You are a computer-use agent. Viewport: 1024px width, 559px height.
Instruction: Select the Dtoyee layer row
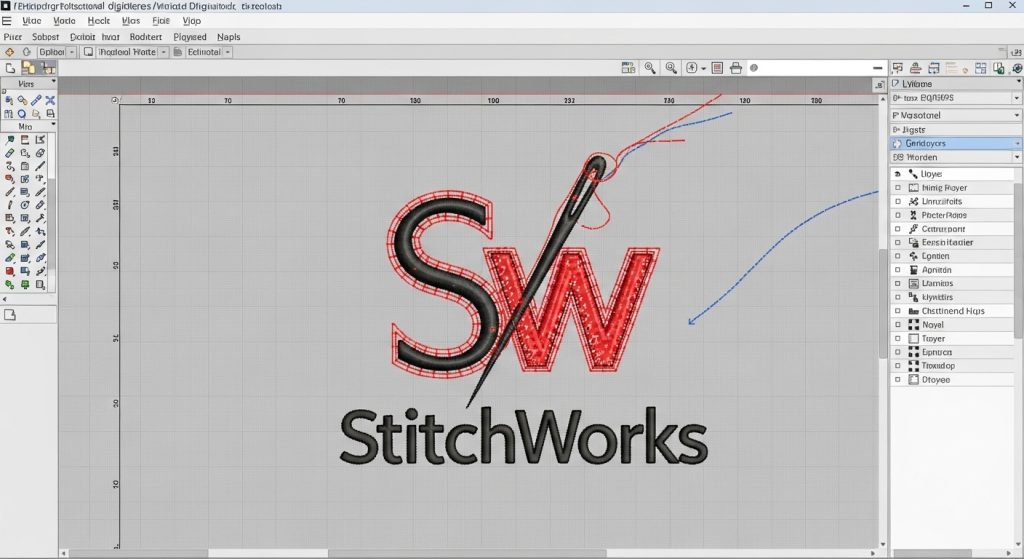pyautogui.click(x=952, y=379)
